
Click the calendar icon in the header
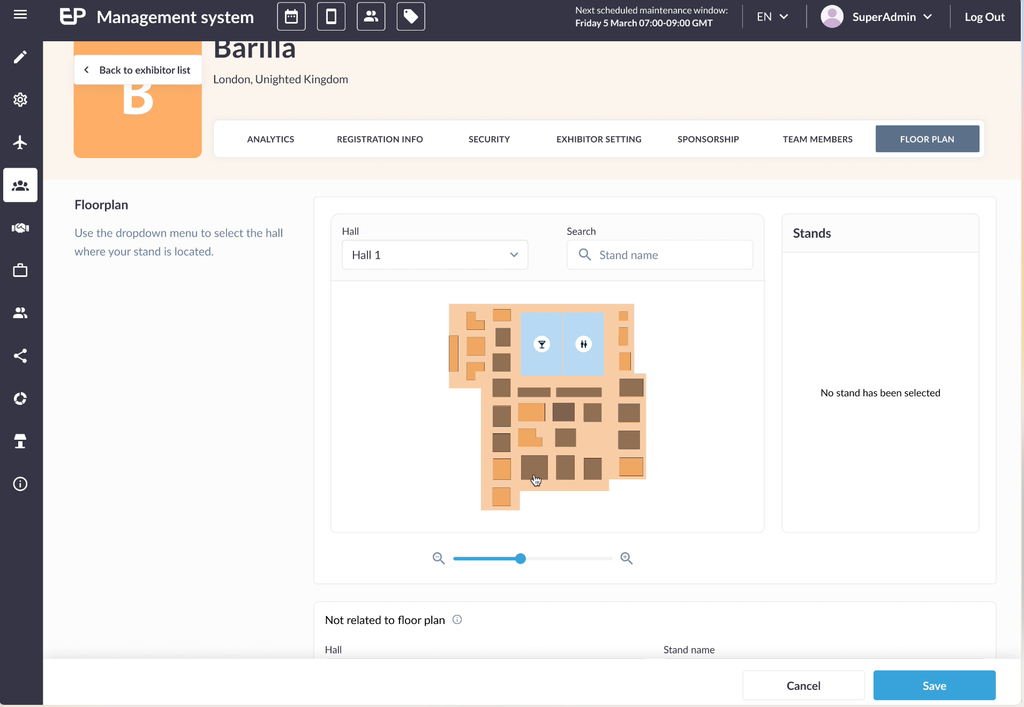(x=291, y=17)
